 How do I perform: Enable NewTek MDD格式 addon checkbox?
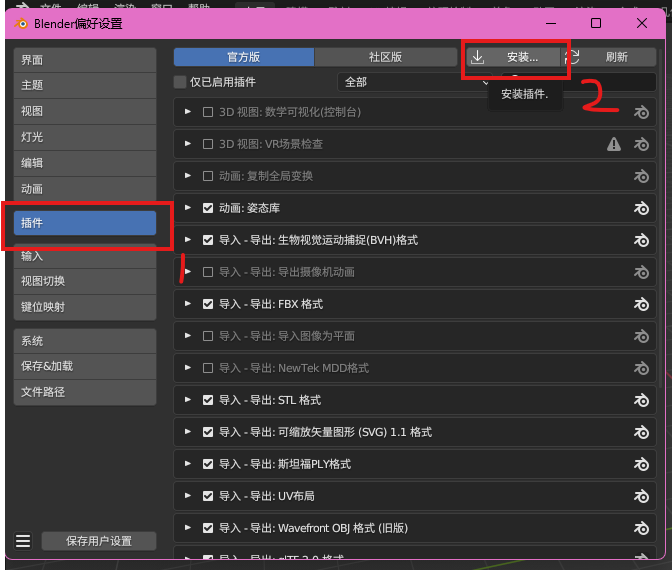click(208, 368)
